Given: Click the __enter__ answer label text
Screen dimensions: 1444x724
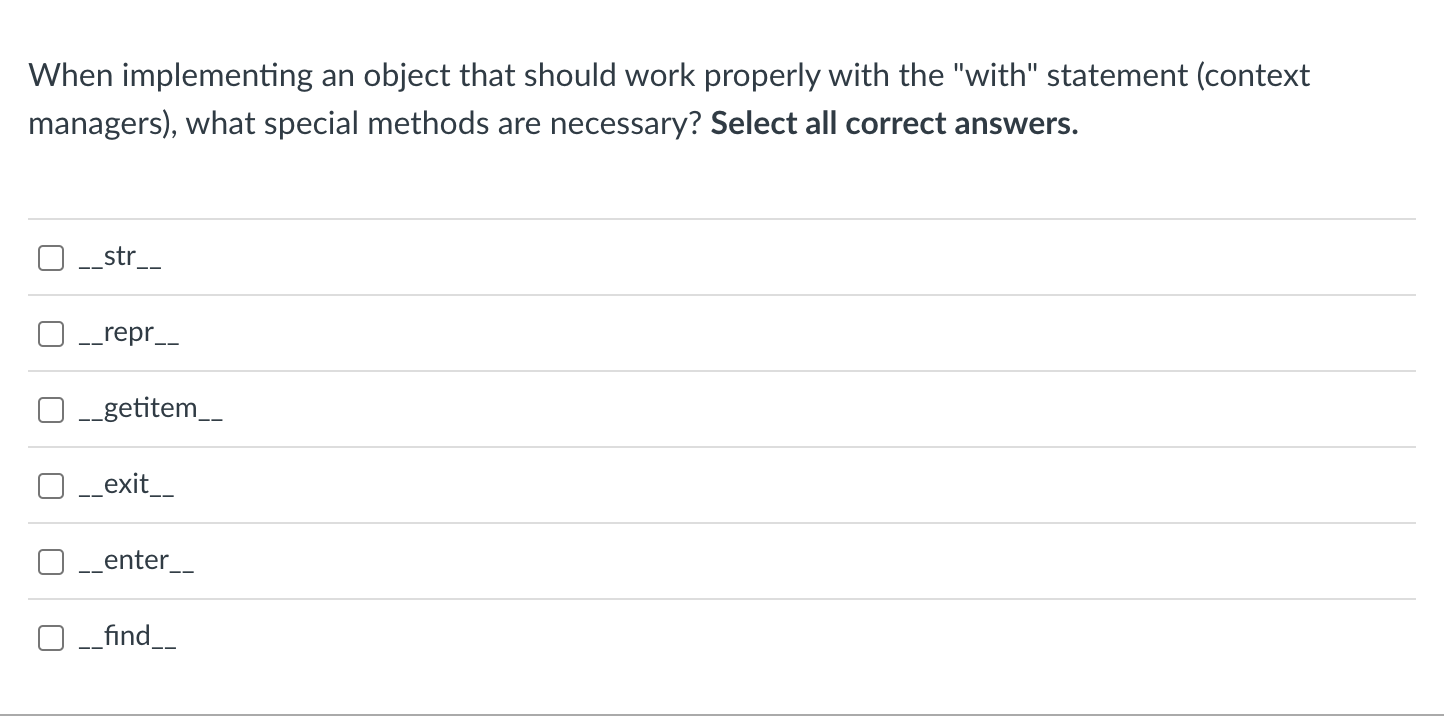Looking at the screenshot, I should (x=137, y=562).
